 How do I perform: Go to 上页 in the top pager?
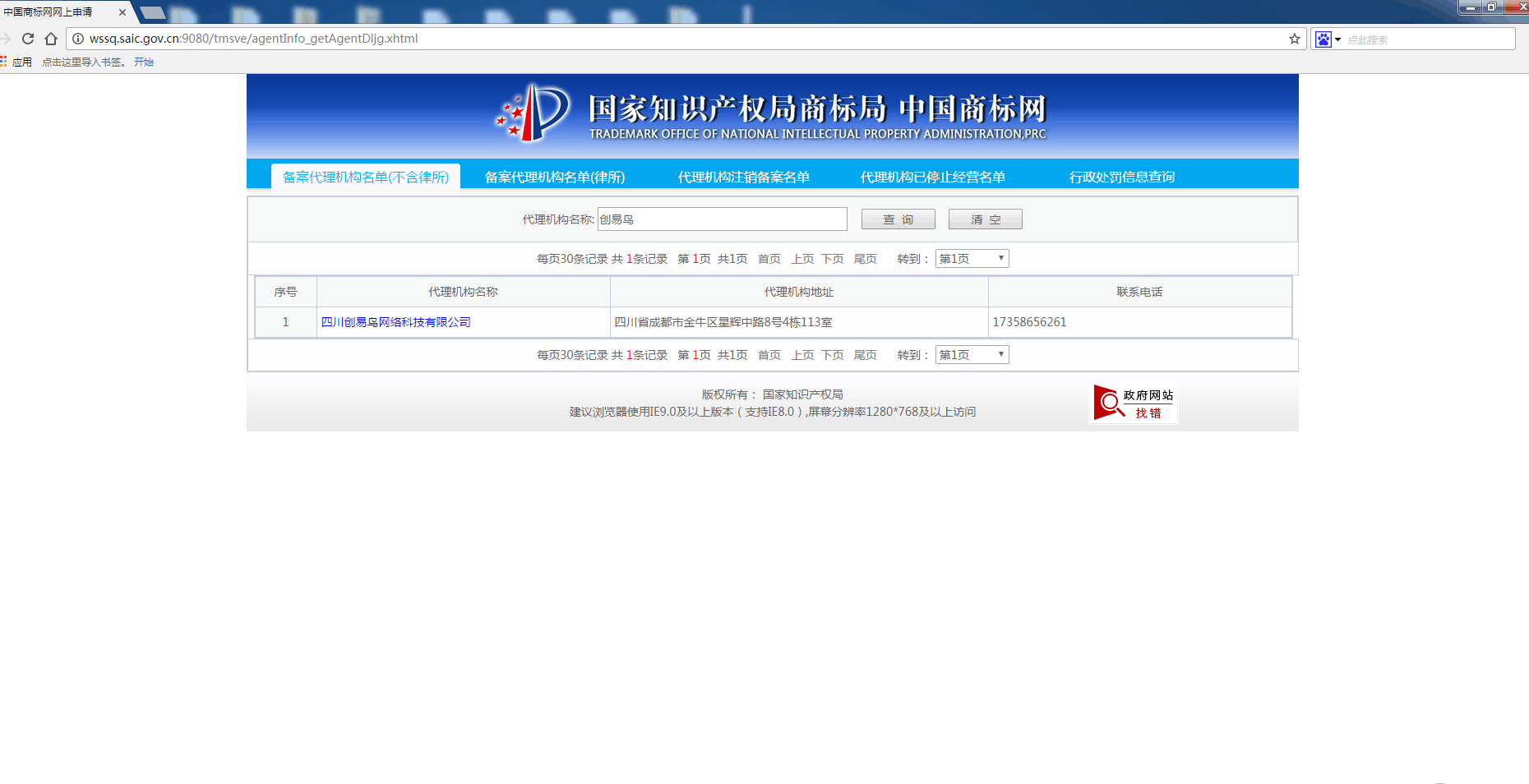pos(802,259)
